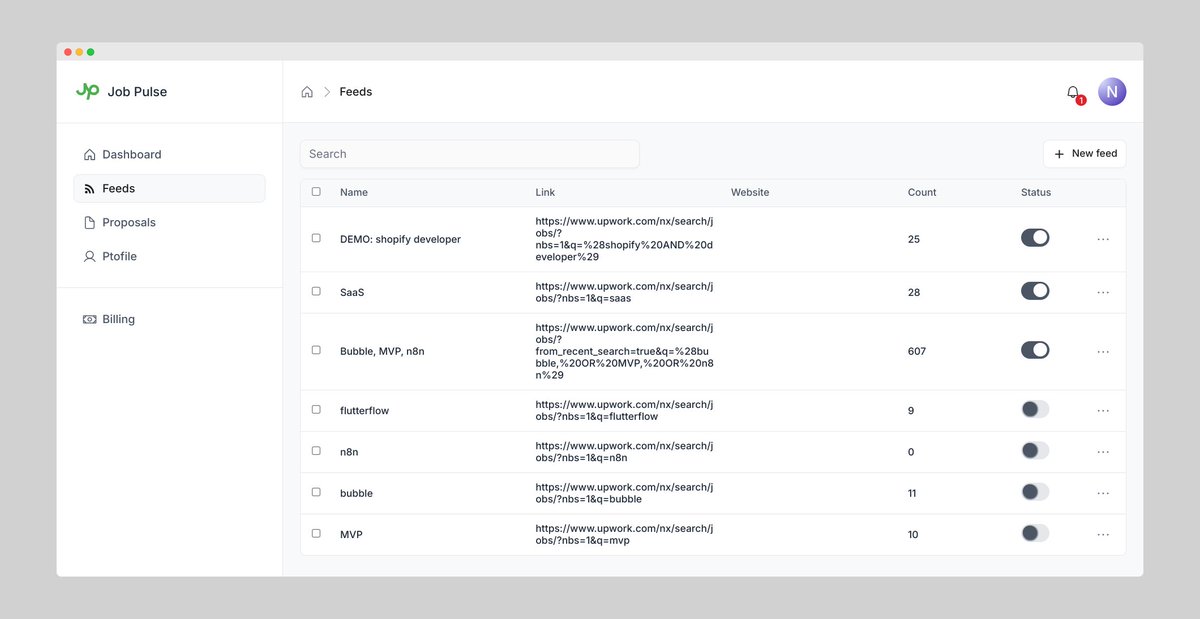Enable the n8n feed status toggle
The image size is (1200, 619).
1035,451
